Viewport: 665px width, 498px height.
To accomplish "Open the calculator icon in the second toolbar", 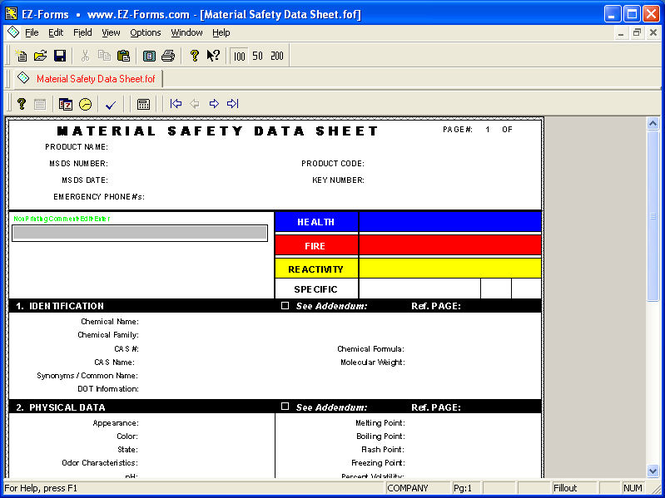I will click(143, 104).
